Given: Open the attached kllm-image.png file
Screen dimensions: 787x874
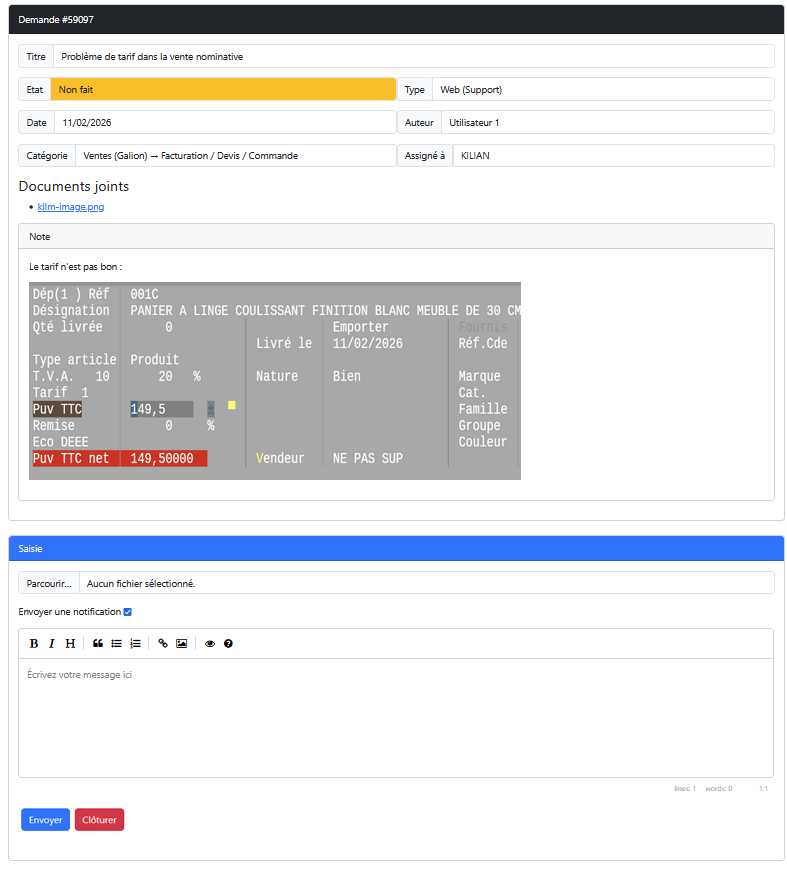Looking at the screenshot, I should point(70,207).
